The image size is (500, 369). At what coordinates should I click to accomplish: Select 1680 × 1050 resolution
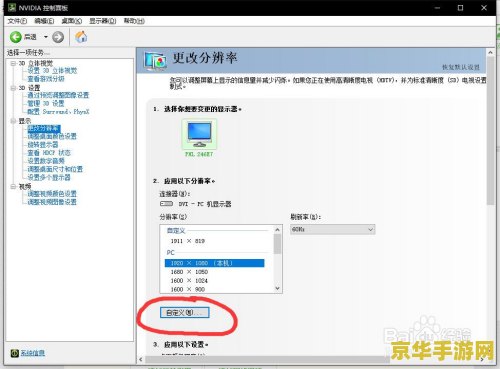coord(189,272)
